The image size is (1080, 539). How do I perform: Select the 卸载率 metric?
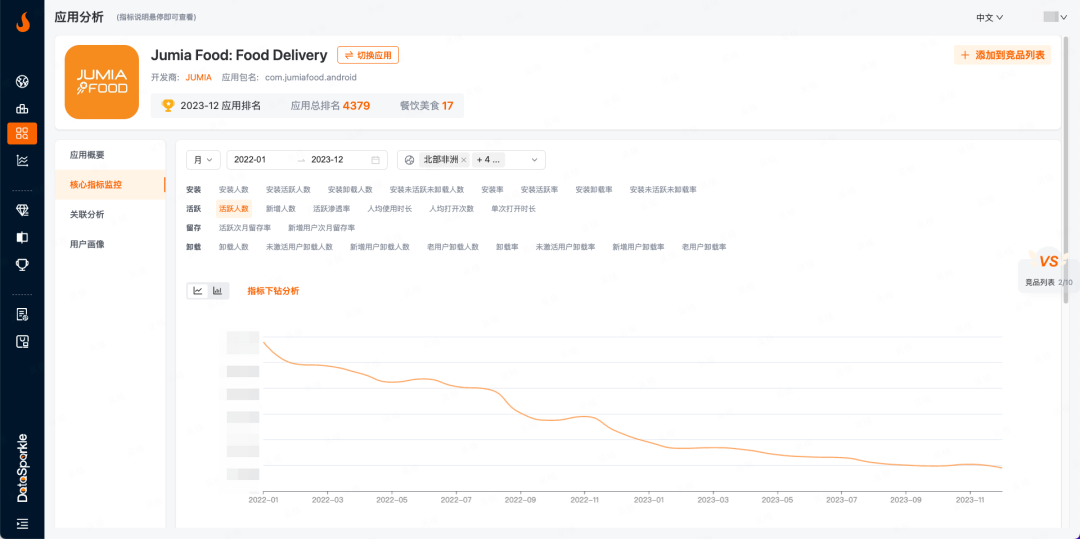[507, 246]
